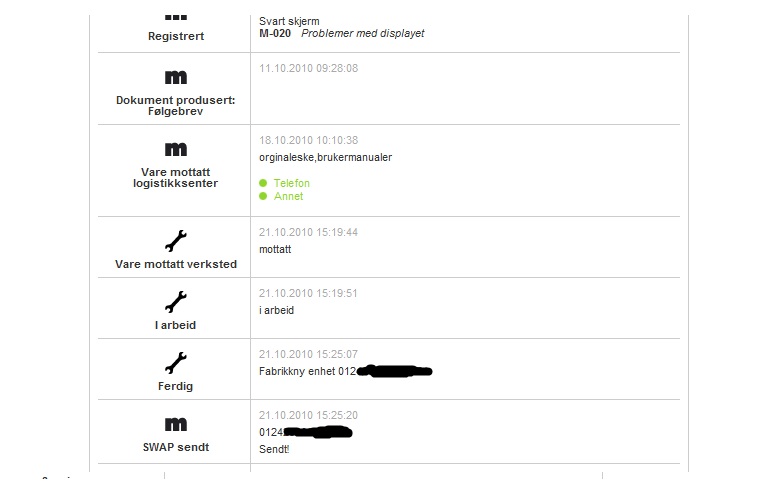Click the 'Fabrikkny enhet' text in Ferdig row

pos(297,372)
